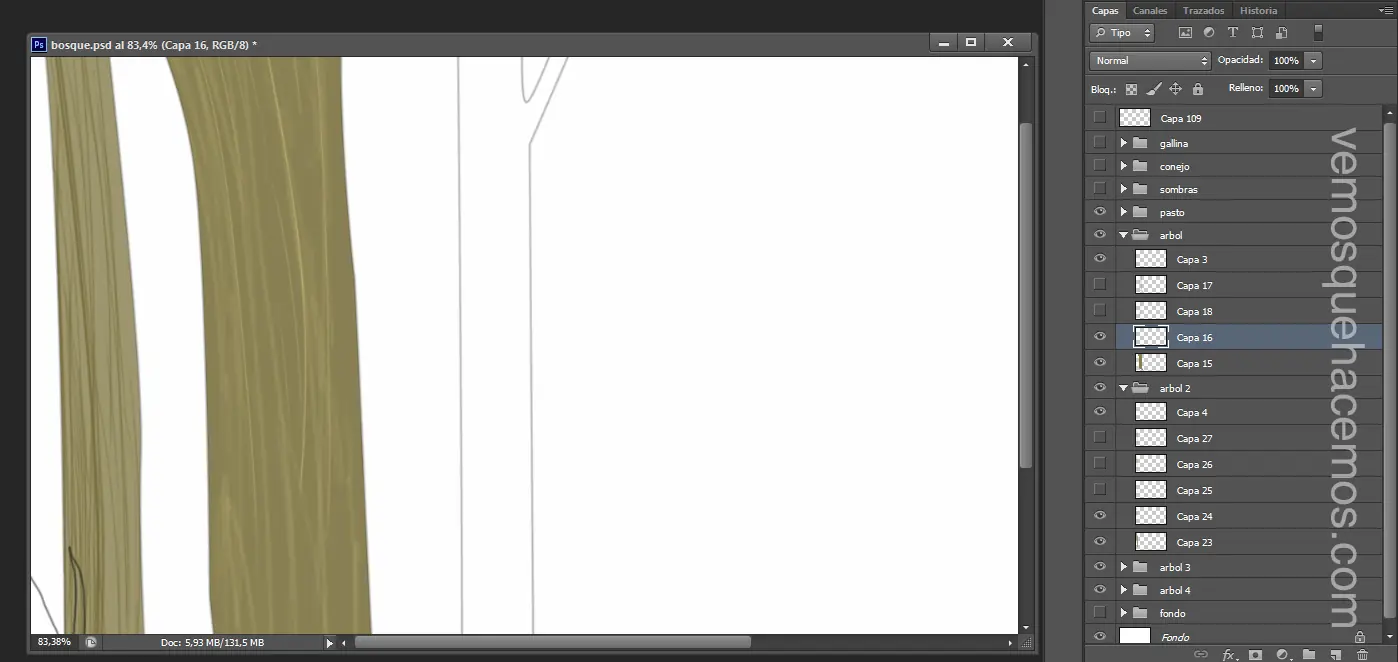Hide the Capa 16 layer
The width and height of the screenshot is (1398, 662).
1100,337
